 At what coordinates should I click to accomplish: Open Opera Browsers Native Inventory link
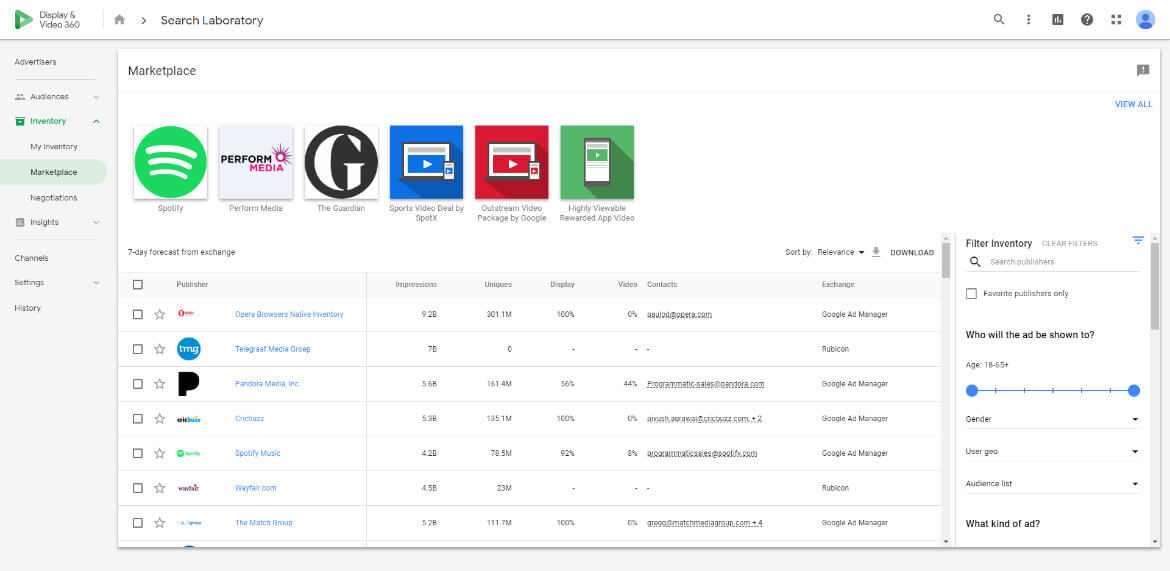coord(290,314)
